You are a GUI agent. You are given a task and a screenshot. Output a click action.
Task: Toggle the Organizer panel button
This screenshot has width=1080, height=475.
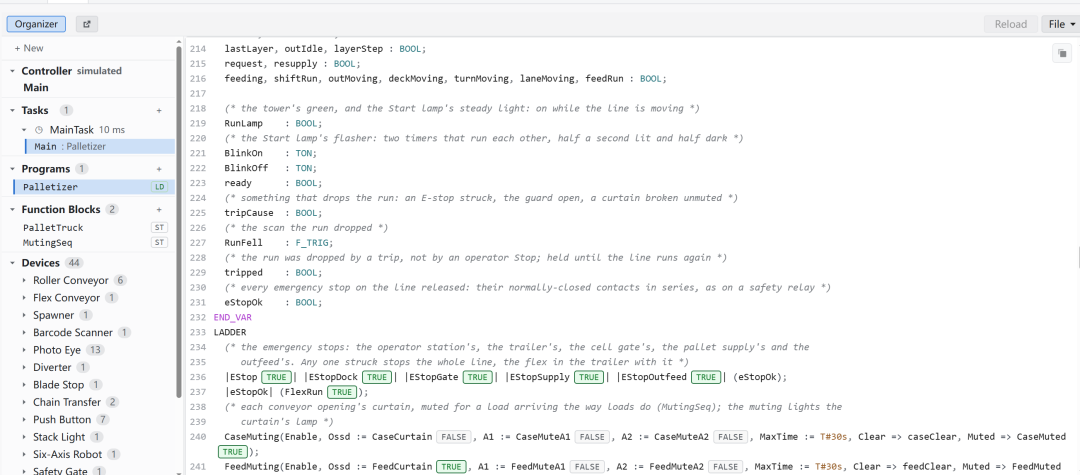point(37,24)
